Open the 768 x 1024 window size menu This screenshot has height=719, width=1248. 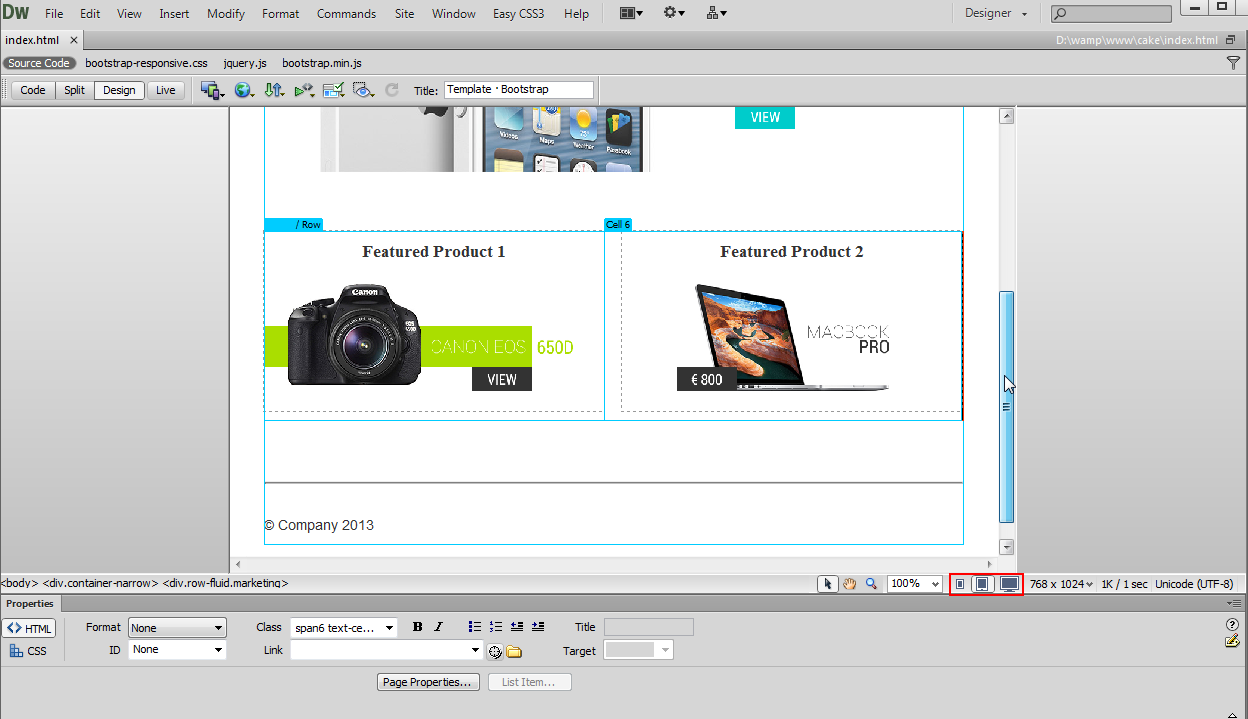[1061, 584]
